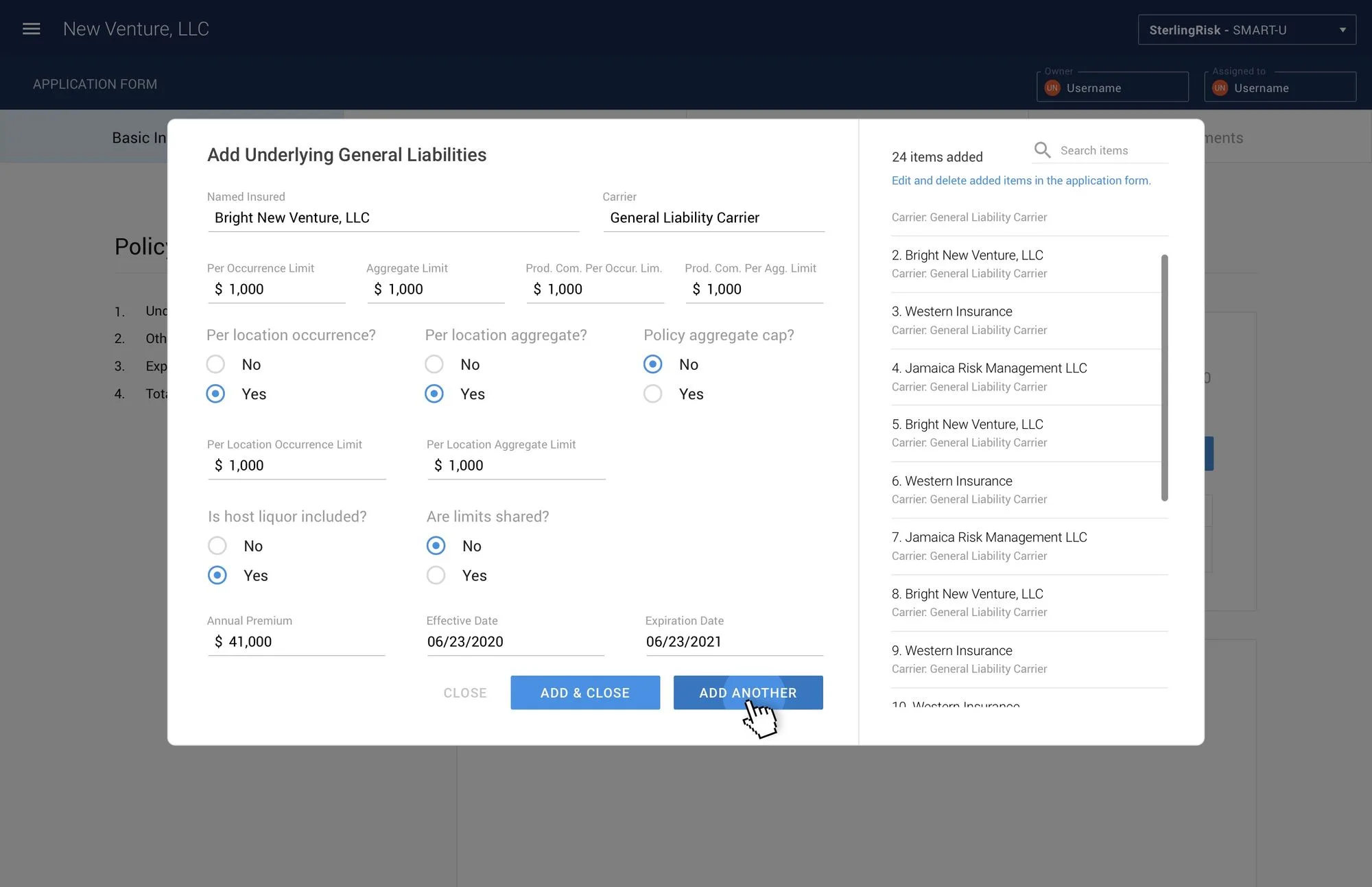Screen dimensions: 1372x887
Task: Open the hamburger navigation menu
Action: [x=32, y=29]
